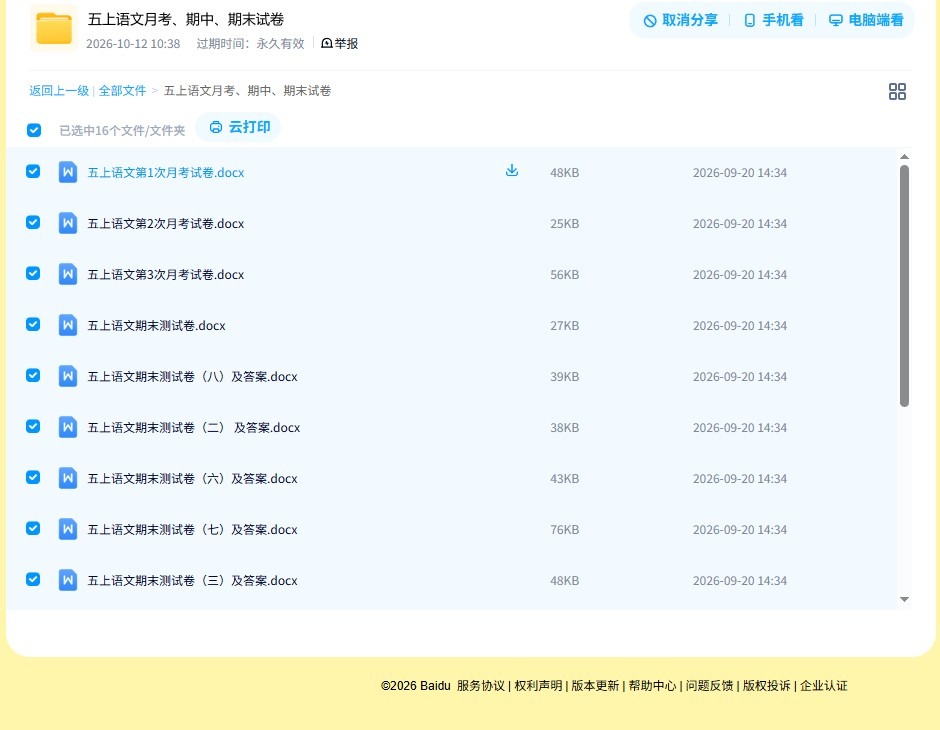Open 问题反馈 footer link

click(709, 686)
